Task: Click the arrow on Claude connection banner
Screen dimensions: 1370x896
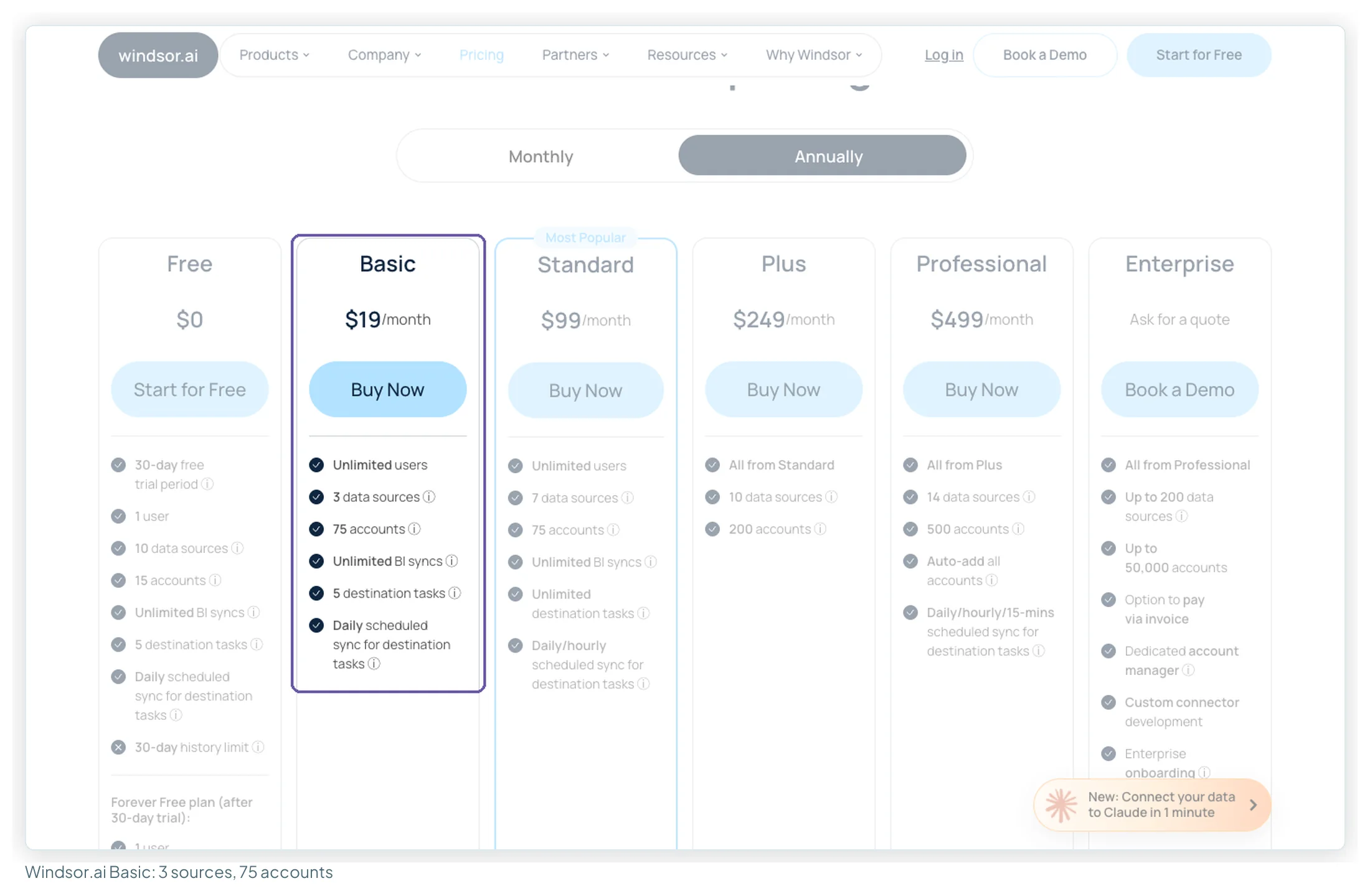Action: tap(1253, 804)
